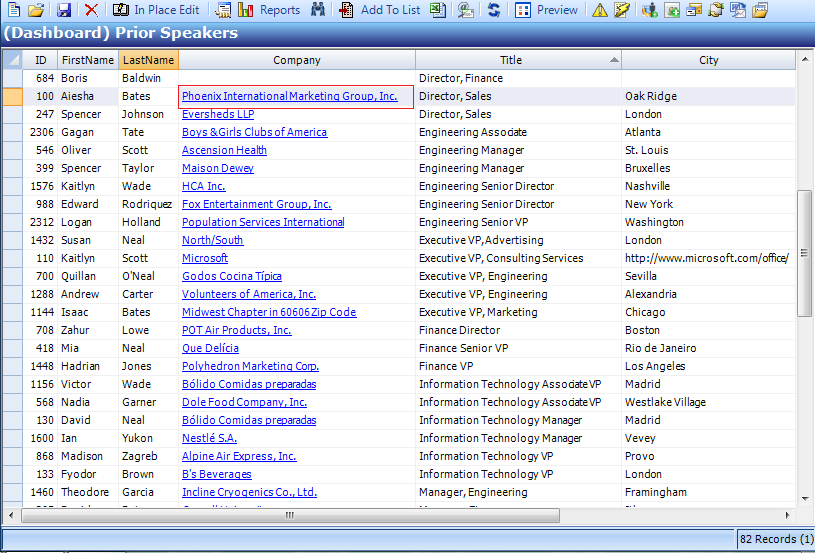Open the Godos Cocina Típica link
The height and width of the screenshot is (553, 815).
[231, 276]
